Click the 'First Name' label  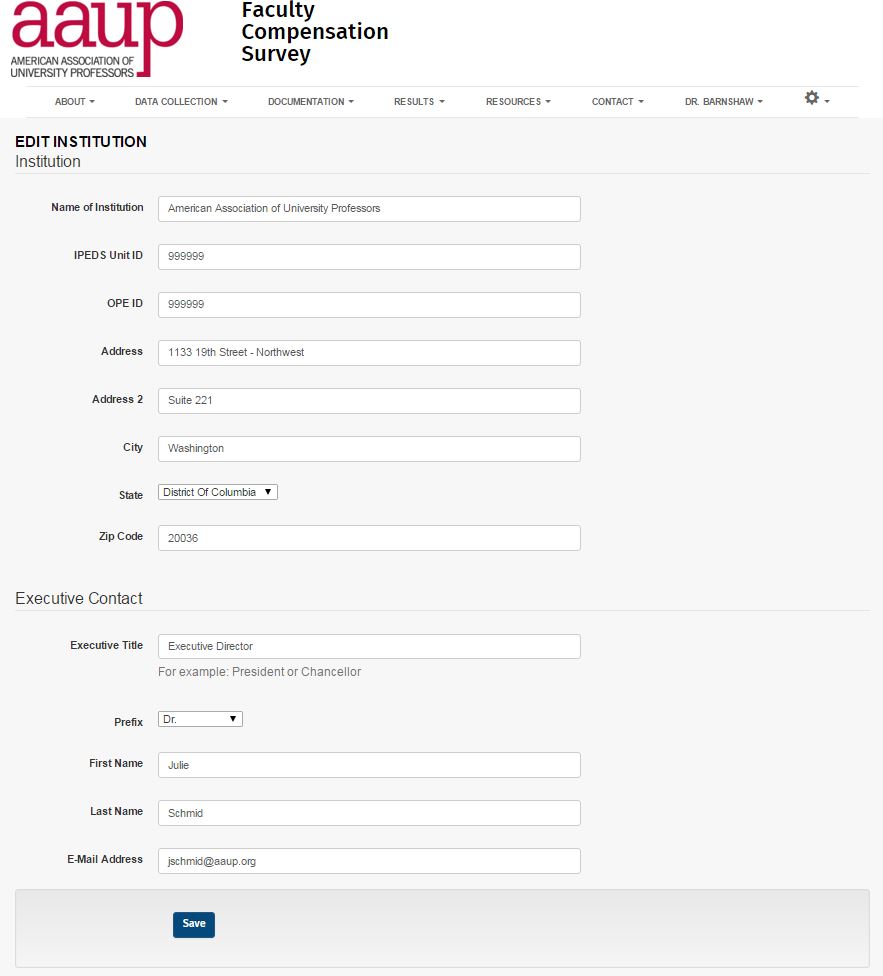point(116,763)
